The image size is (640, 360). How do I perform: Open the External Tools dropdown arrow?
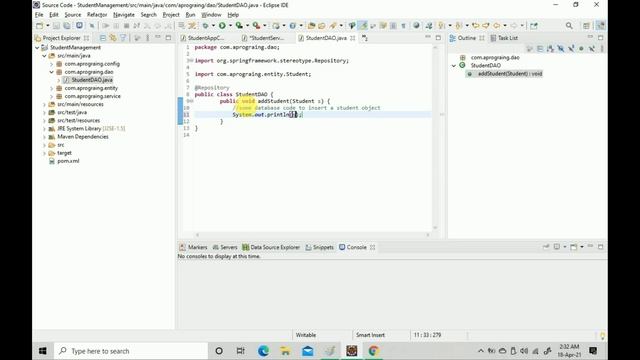click(264, 26)
